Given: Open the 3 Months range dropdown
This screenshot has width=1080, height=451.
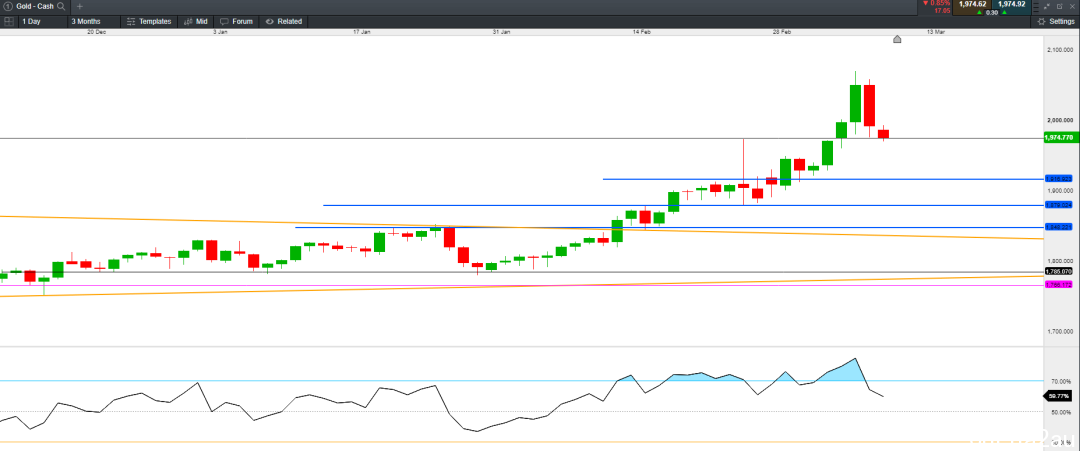Looking at the screenshot, I should pos(93,21).
